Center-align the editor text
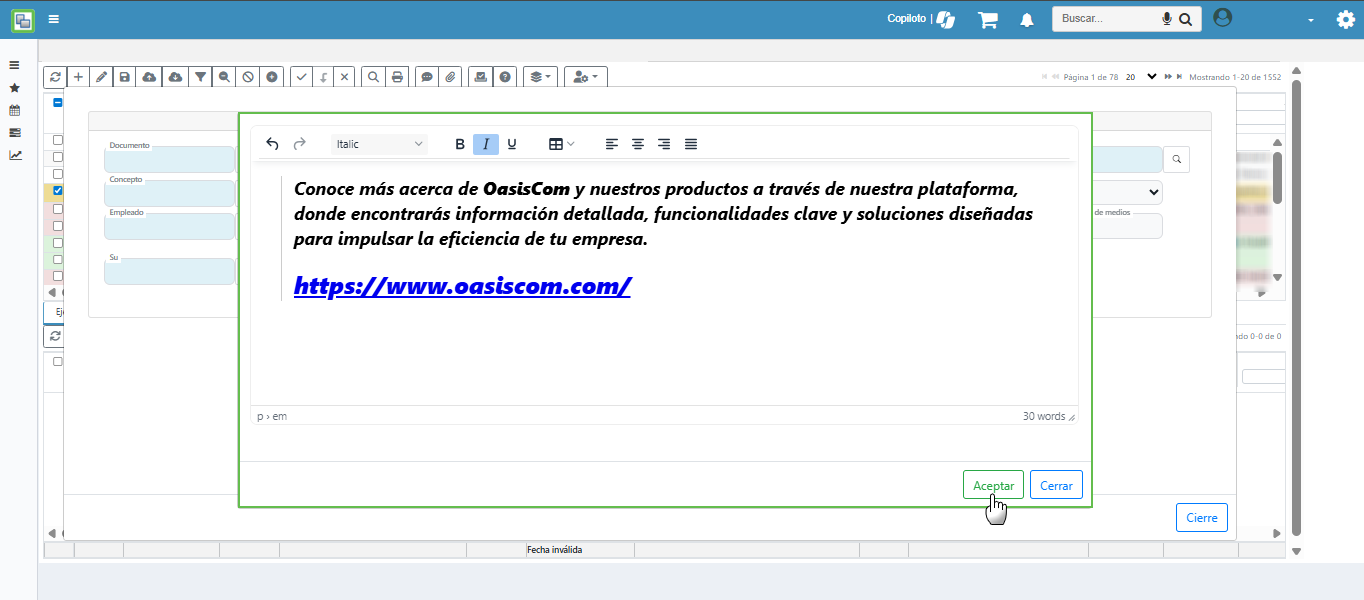Screen dimensions: 1364x600 pos(638,144)
